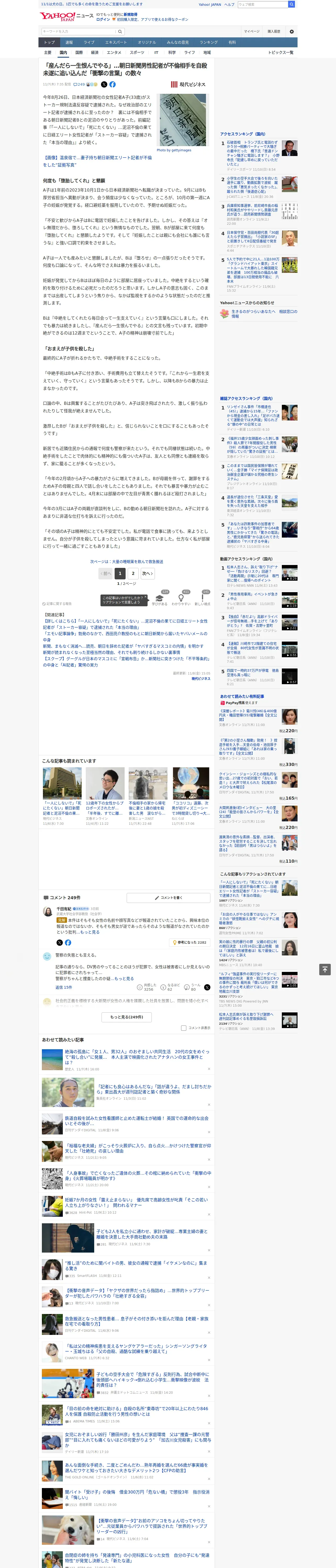Click the Yahoo! JAPAN logo

pos(57,16)
